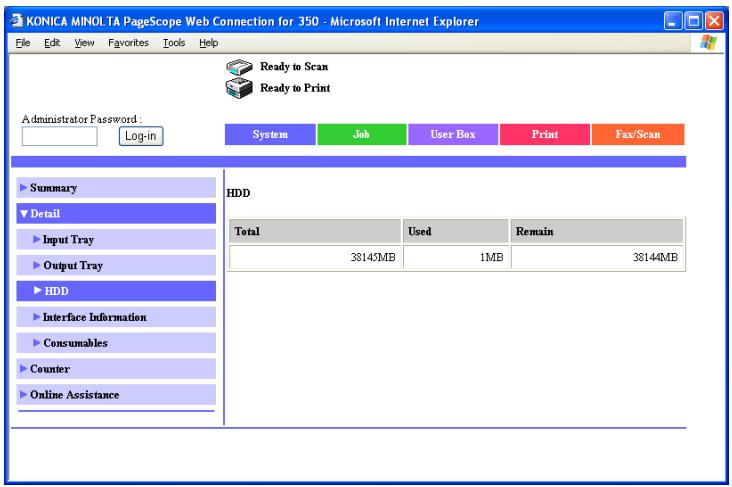Viewport: 732px width, 487px height.
Task: Expand the Online Assistance section
Action: (116, 395)
